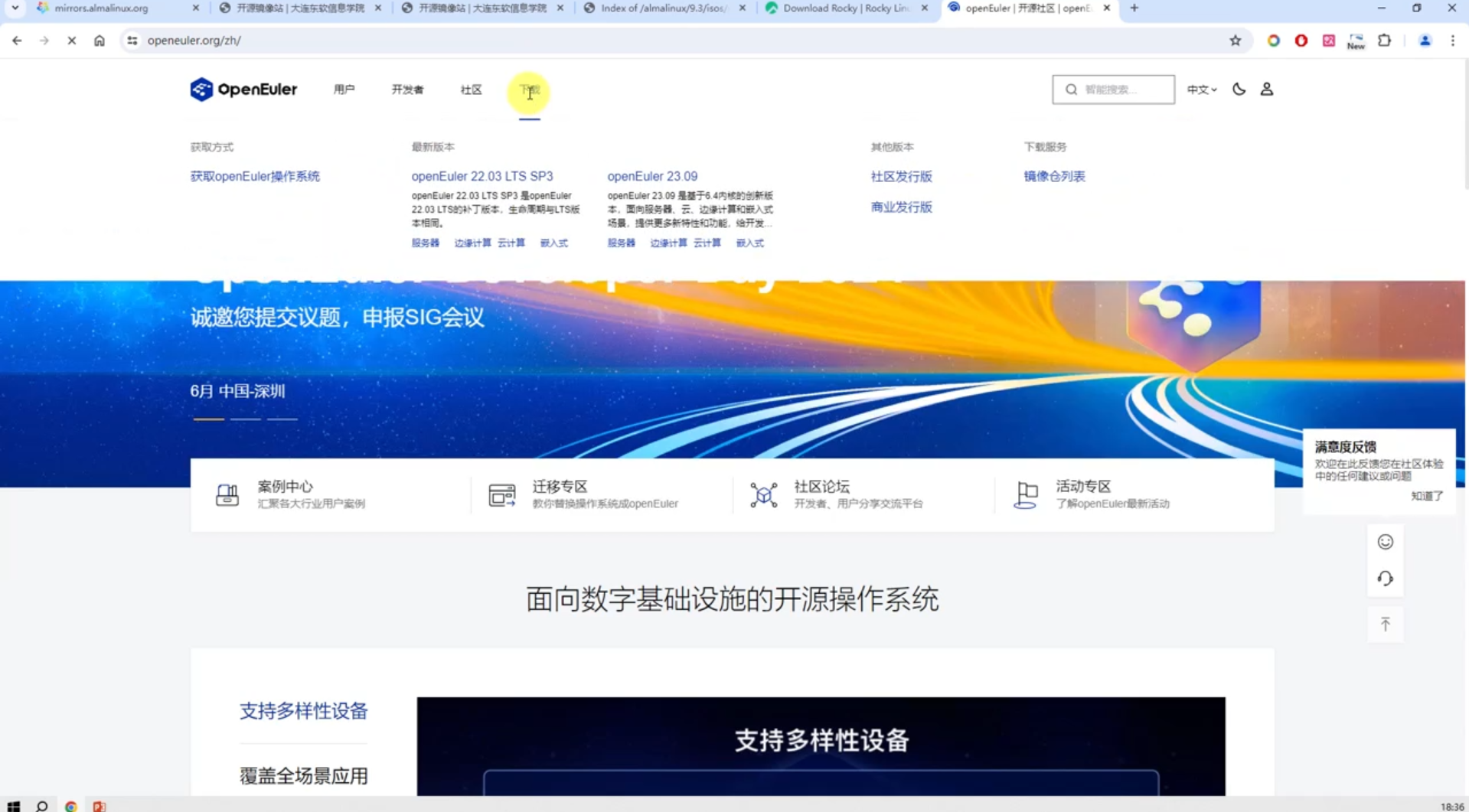Click the 迁移专区 title text

click(x=560, y=487)
